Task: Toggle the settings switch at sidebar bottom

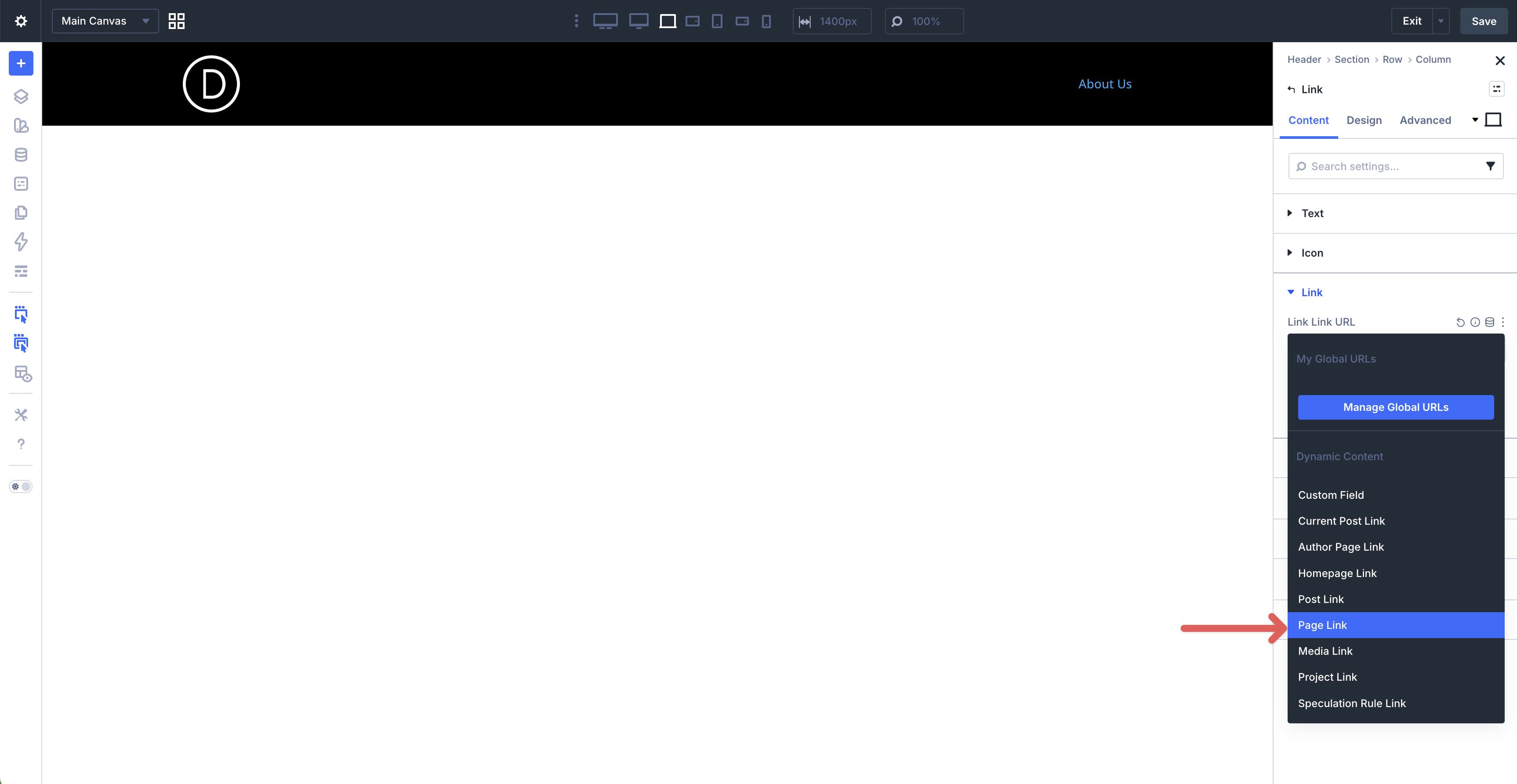Action: pyautogui.click(x=21, y=486)
